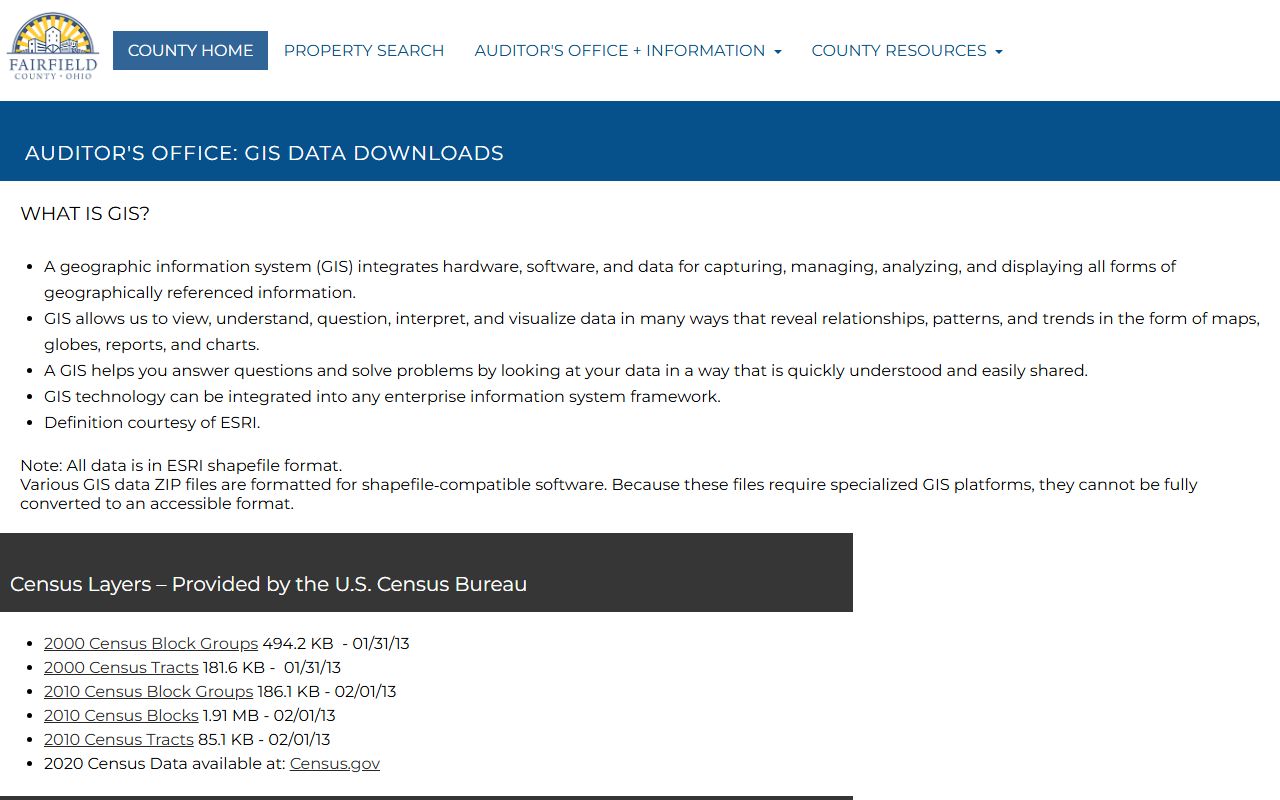Expand Auditor's Office + Information menu
The width and height of the screenshot is (1280, 800).
[628, 50]
